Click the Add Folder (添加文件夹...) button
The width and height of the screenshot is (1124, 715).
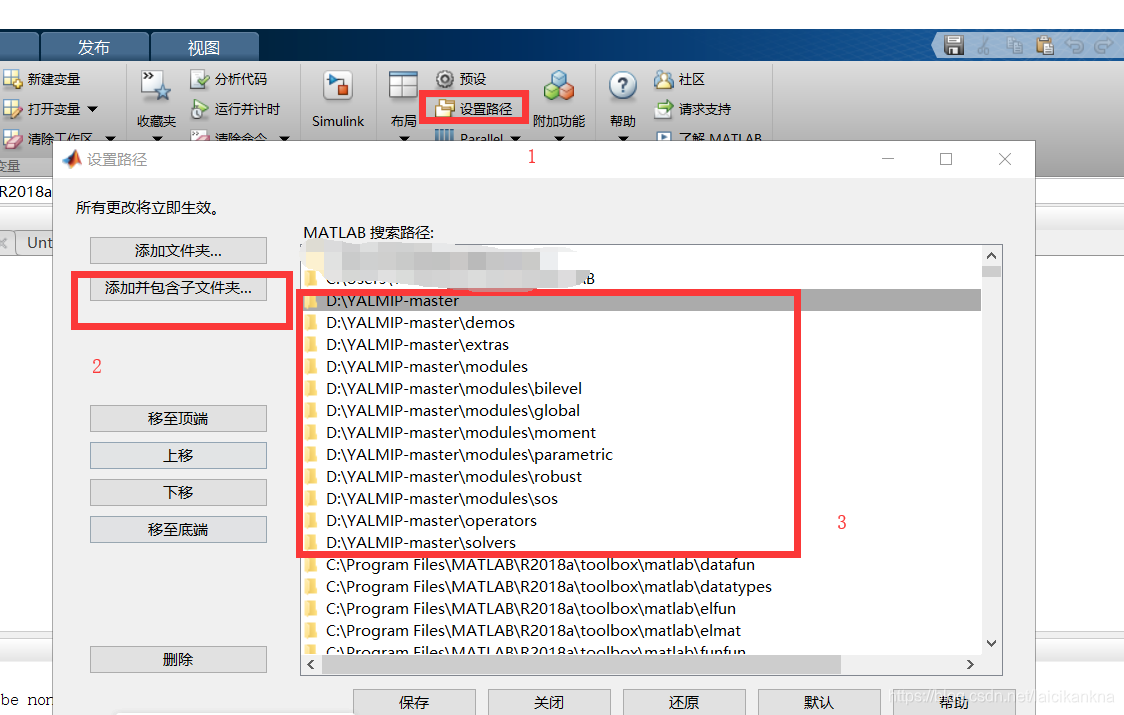pos(178,251)
